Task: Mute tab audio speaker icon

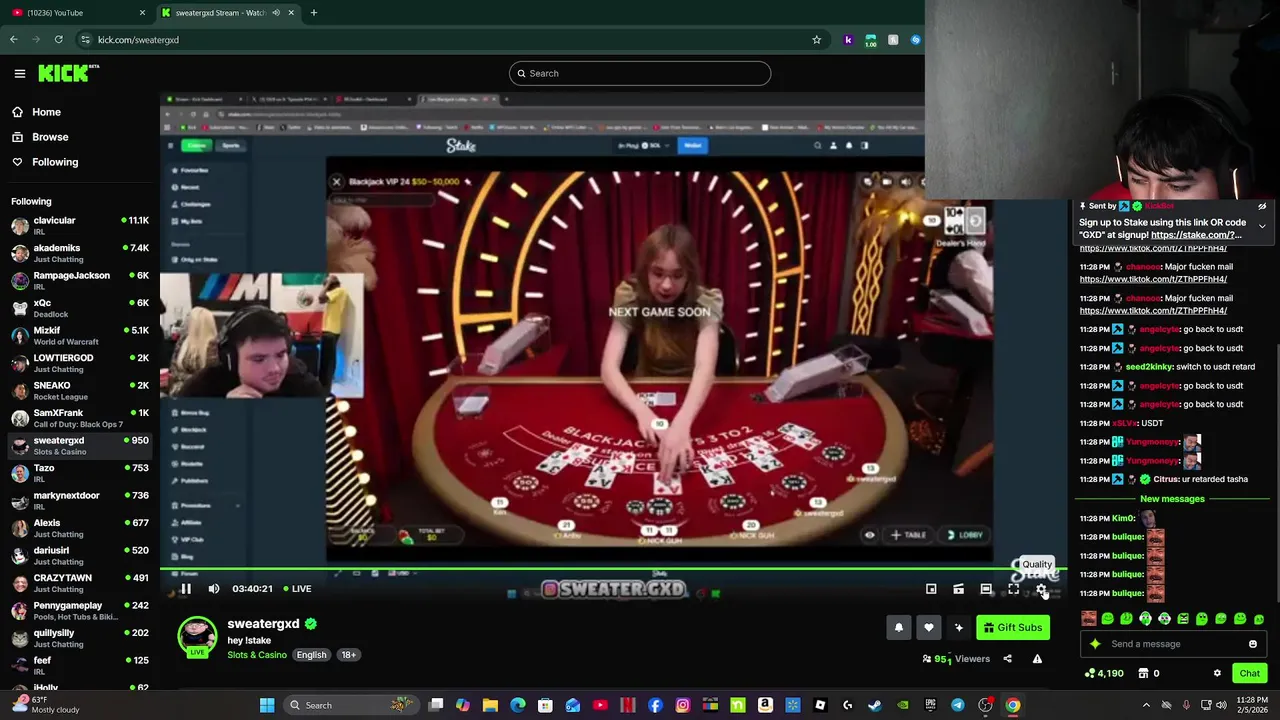Action: [x=276, y=13]
